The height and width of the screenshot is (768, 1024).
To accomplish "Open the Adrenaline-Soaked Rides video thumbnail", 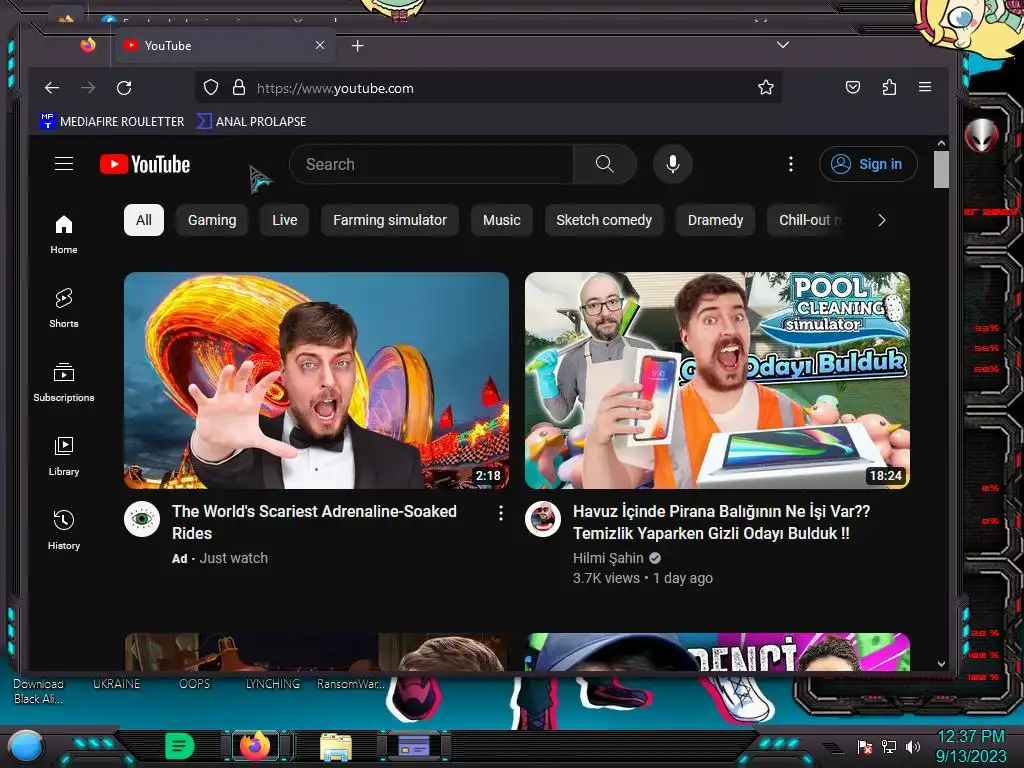I will click(x=316, y=380).
